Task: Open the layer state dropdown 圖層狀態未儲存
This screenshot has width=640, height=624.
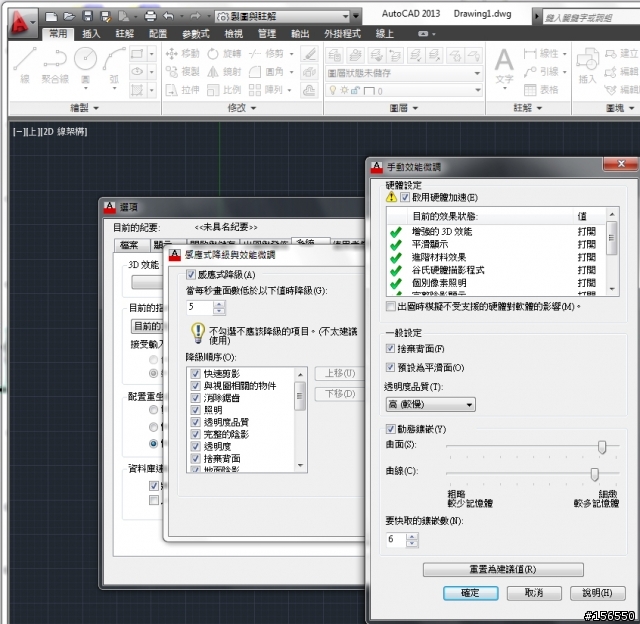Action: click(x=404, y=73)
